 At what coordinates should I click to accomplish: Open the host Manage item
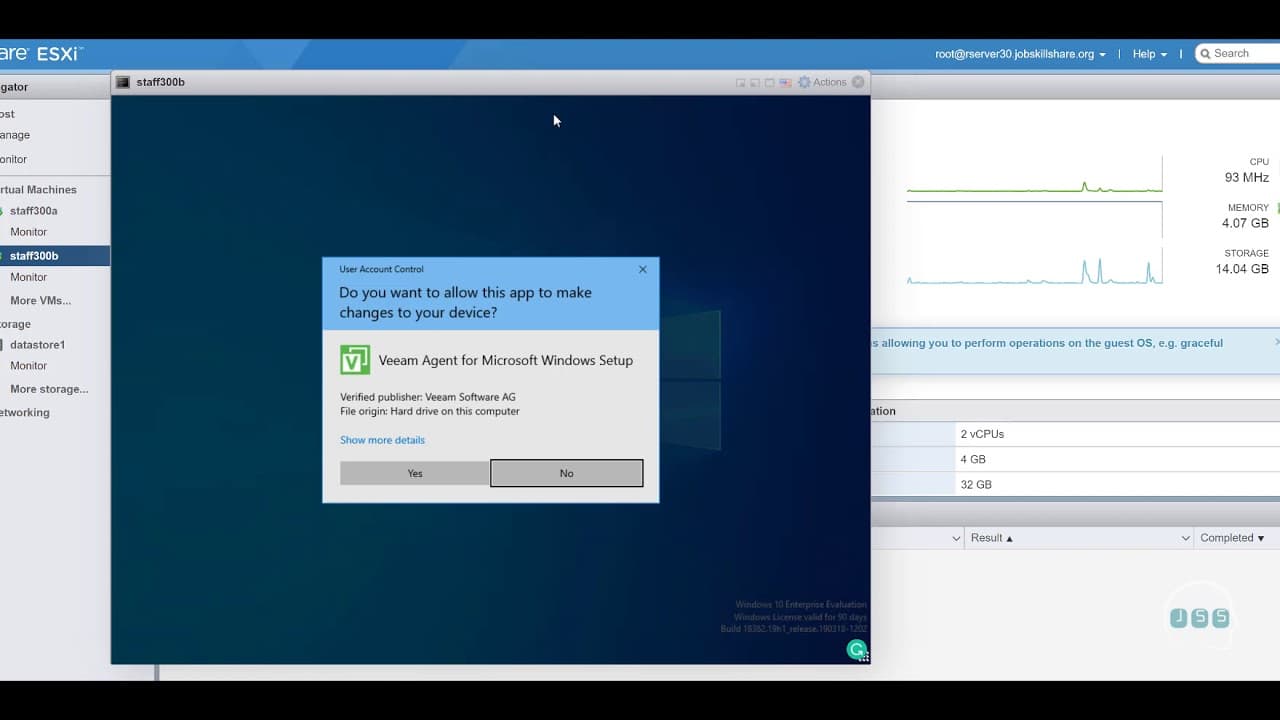point(15,135)
